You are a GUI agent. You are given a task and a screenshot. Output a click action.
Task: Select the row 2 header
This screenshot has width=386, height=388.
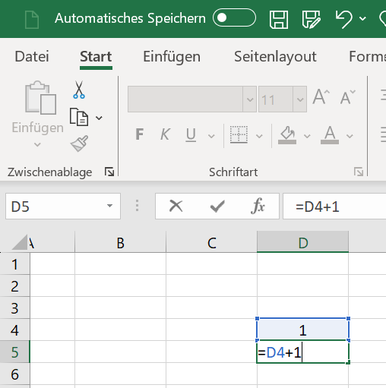pos(15,286)
